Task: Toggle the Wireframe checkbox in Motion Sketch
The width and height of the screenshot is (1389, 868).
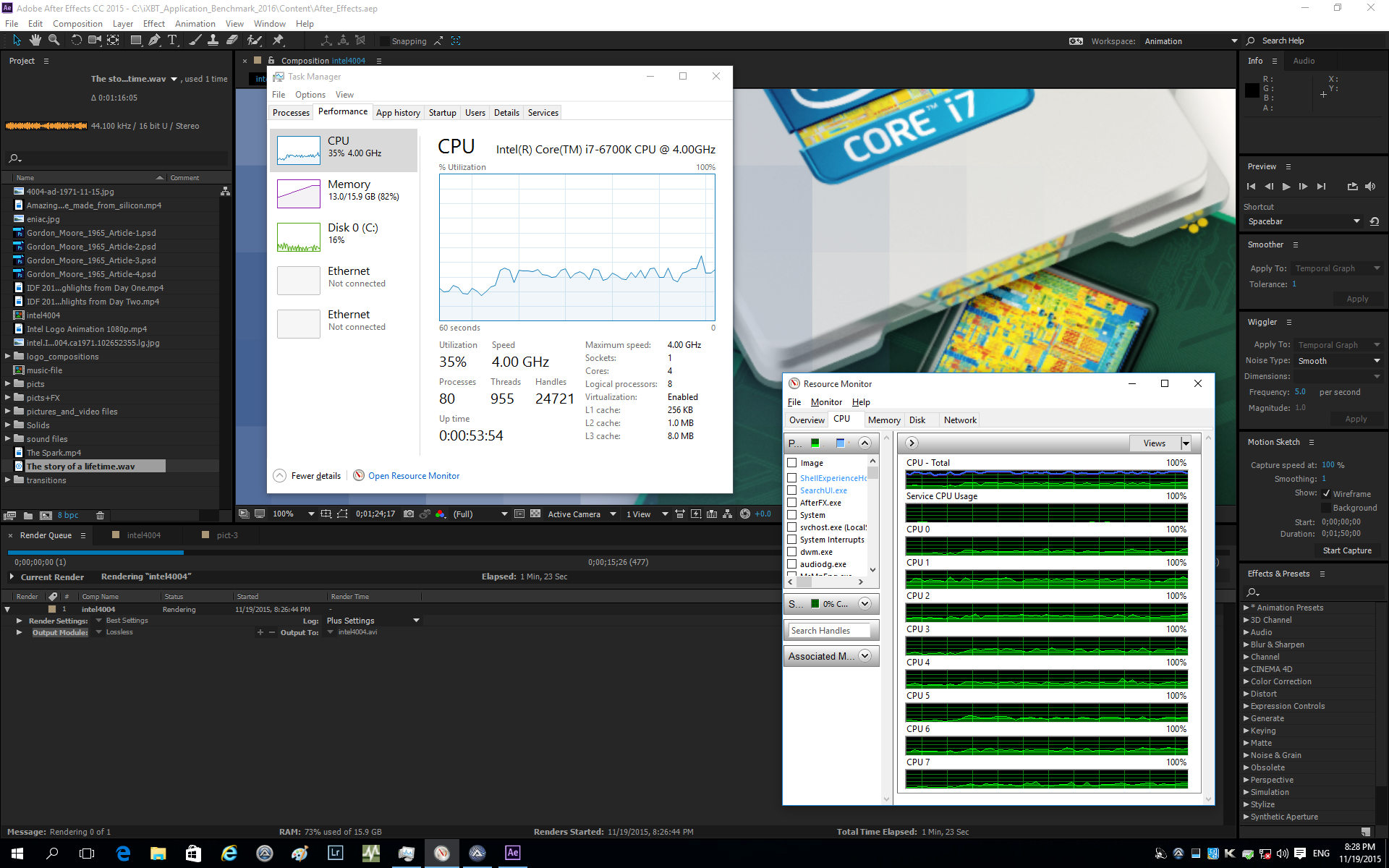Action: tap(1326, 494)
